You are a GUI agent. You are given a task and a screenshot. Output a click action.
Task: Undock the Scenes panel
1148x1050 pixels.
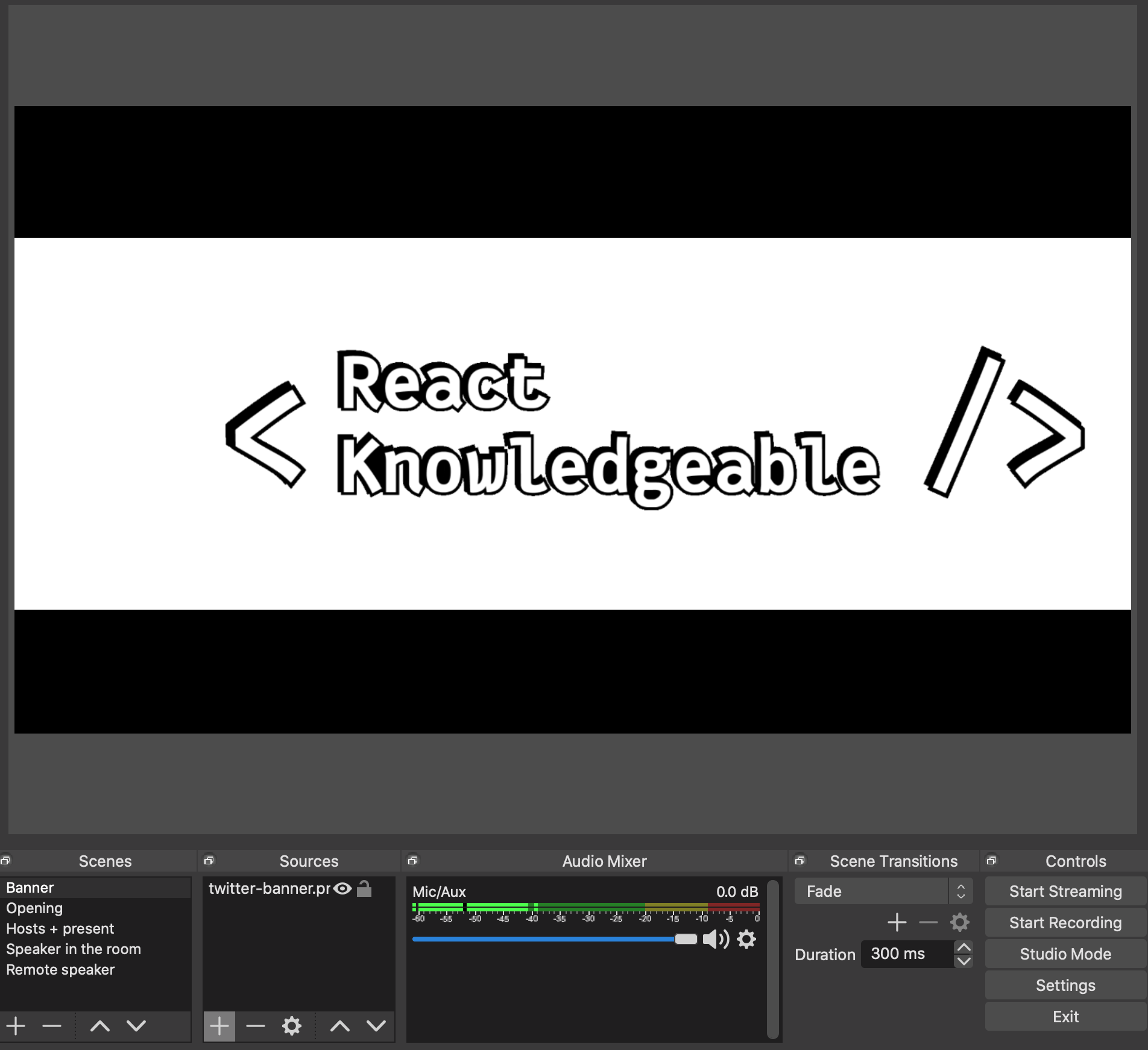pos(5,860)
